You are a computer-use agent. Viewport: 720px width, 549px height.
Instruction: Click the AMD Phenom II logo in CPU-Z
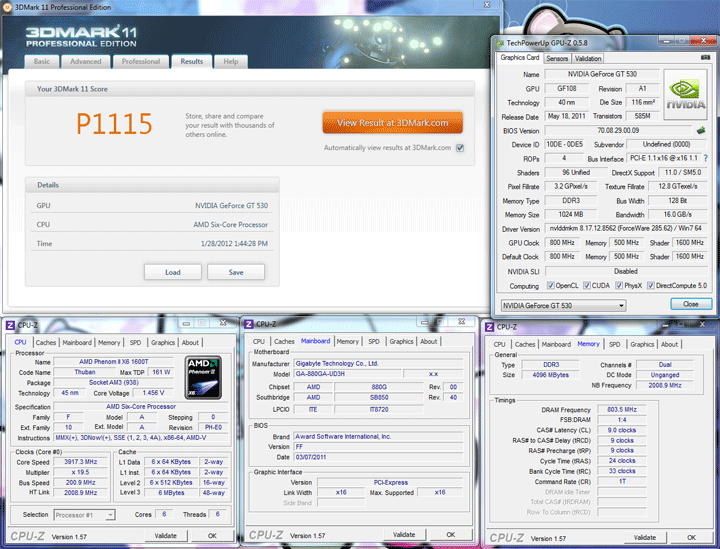click(203, 377)
